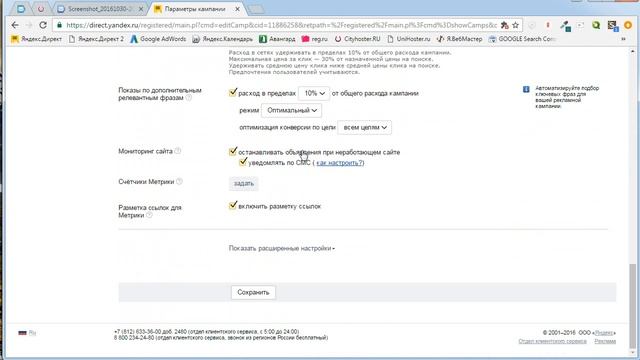640x360 pixels.
Task: Open the Cityhoster.RU bookmark
Action: [x=358, y=39]
